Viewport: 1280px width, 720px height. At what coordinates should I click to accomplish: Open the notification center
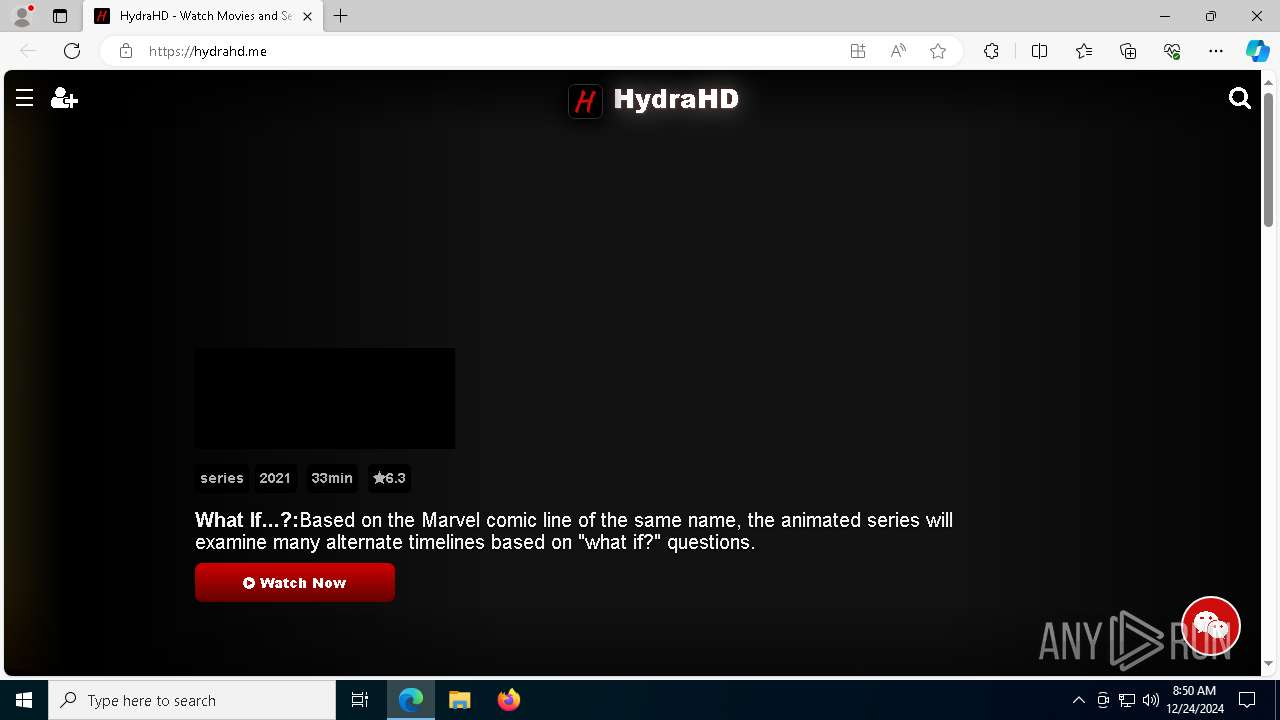coord(1247,700)
